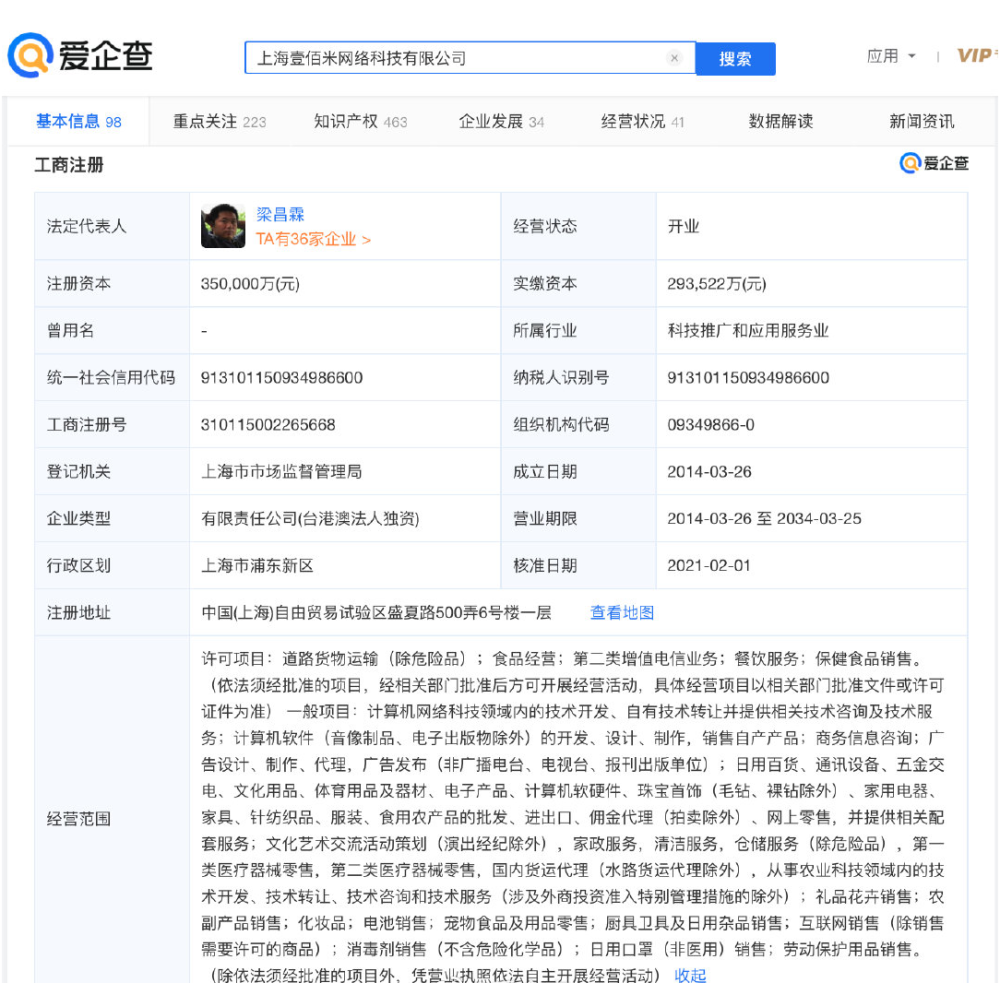Collapse business scope with 收起

click(x=690, y=975)
